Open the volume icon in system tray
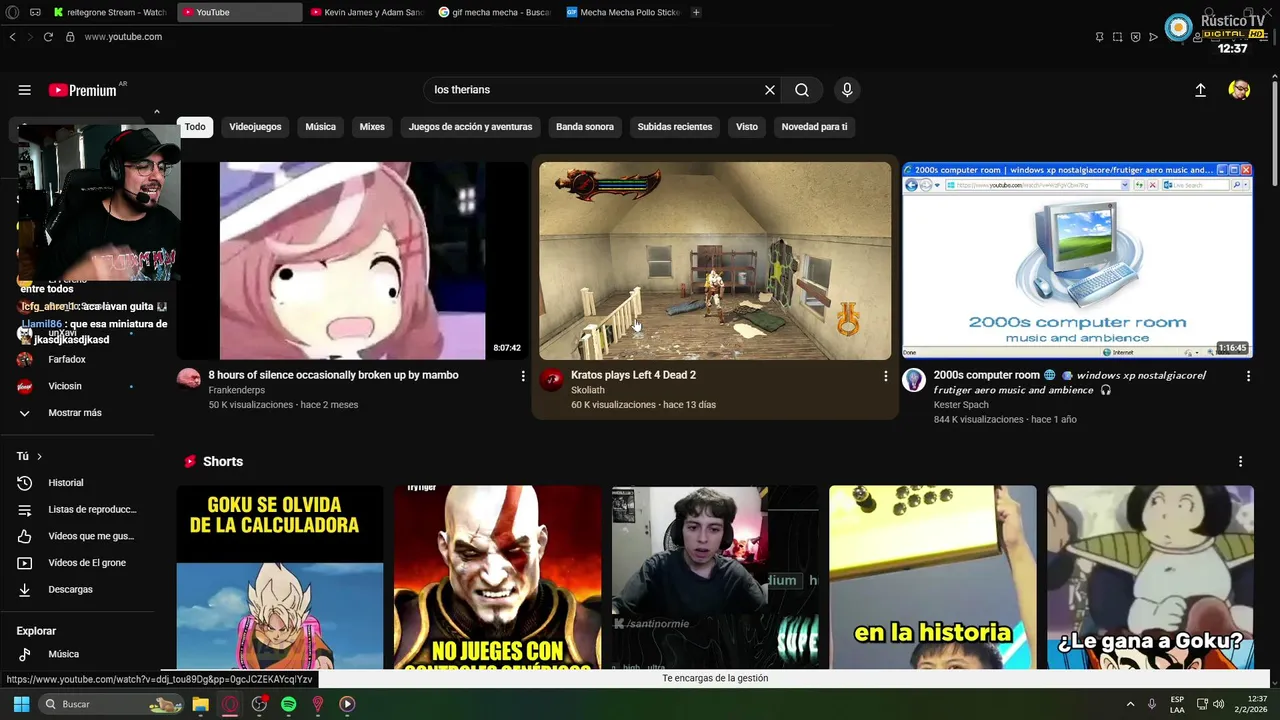 1218,704
